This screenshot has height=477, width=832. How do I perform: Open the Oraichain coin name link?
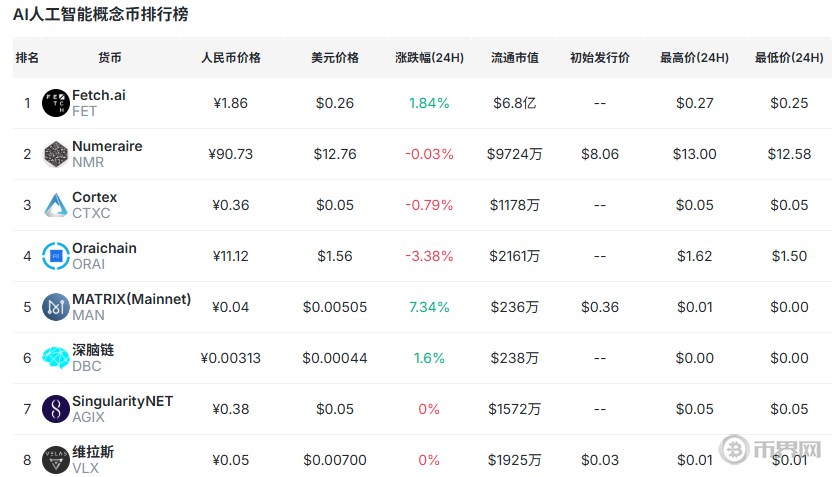click(104, 248)
